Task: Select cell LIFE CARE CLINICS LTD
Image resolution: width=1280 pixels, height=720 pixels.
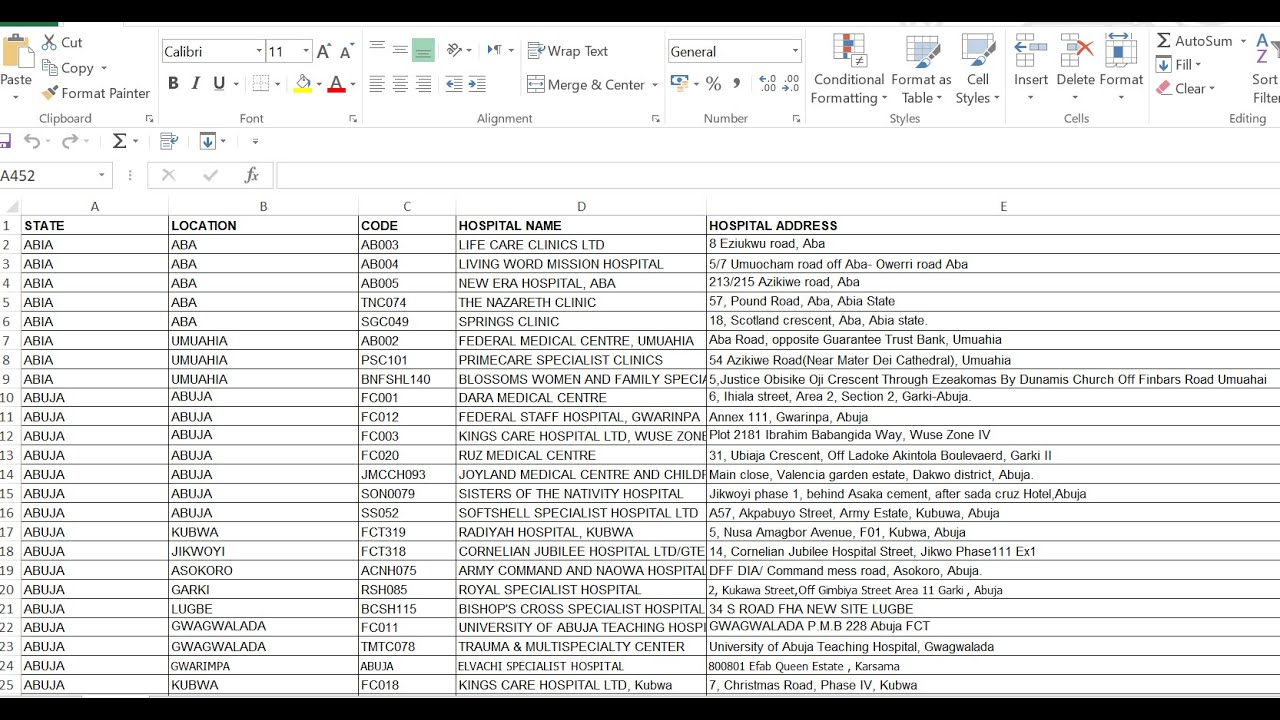Action: coord(581,245)
